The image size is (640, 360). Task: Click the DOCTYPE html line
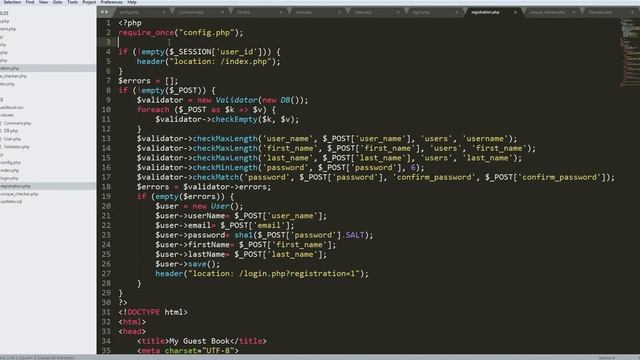point(153,312)
